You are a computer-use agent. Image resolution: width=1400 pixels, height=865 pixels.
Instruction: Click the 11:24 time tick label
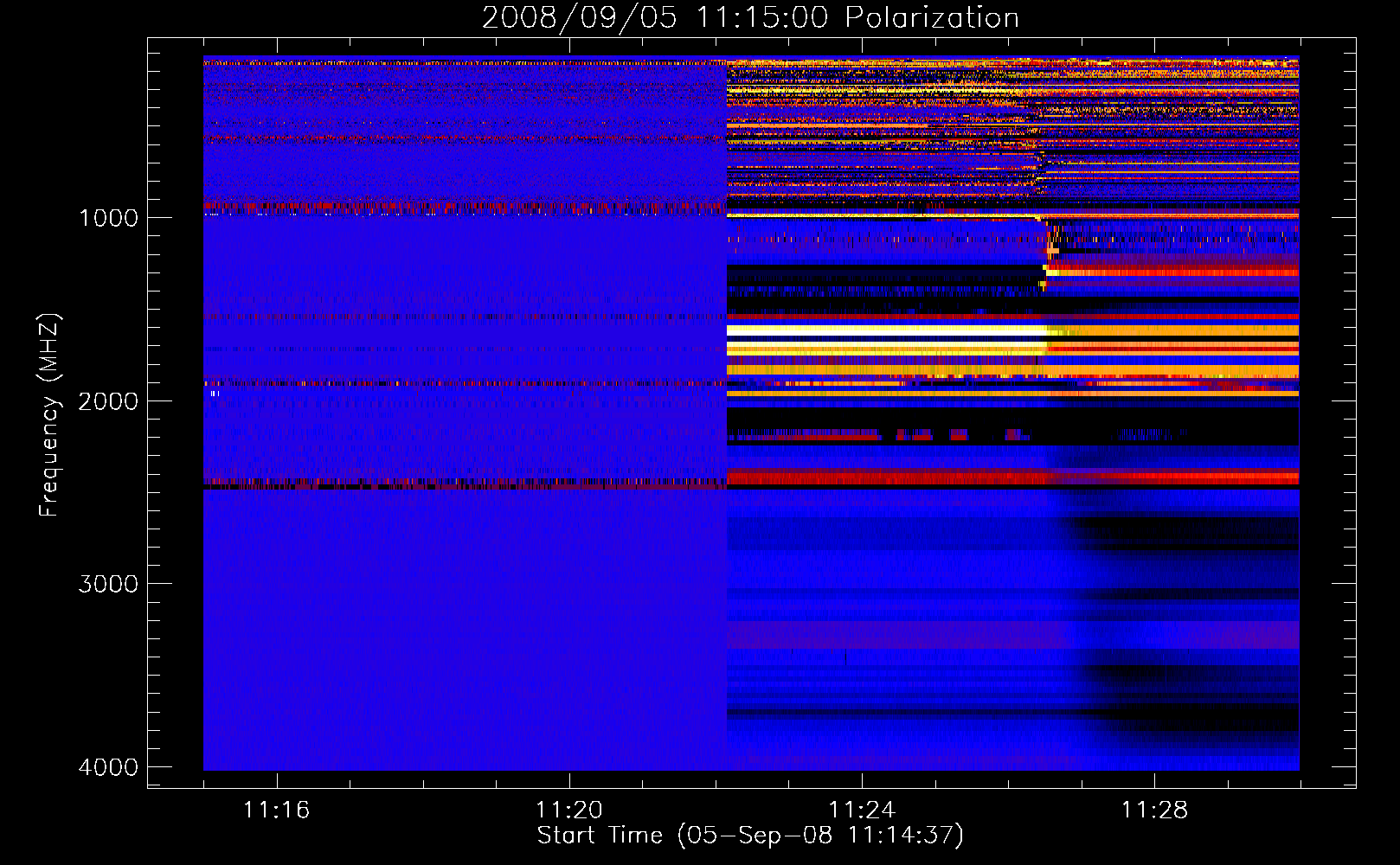[862, 810]
